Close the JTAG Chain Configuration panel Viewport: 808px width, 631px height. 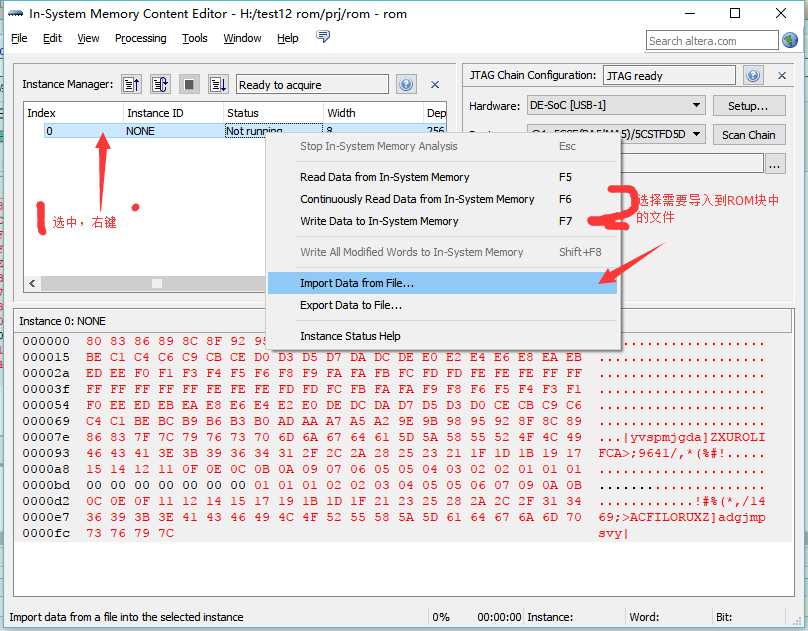782,76
